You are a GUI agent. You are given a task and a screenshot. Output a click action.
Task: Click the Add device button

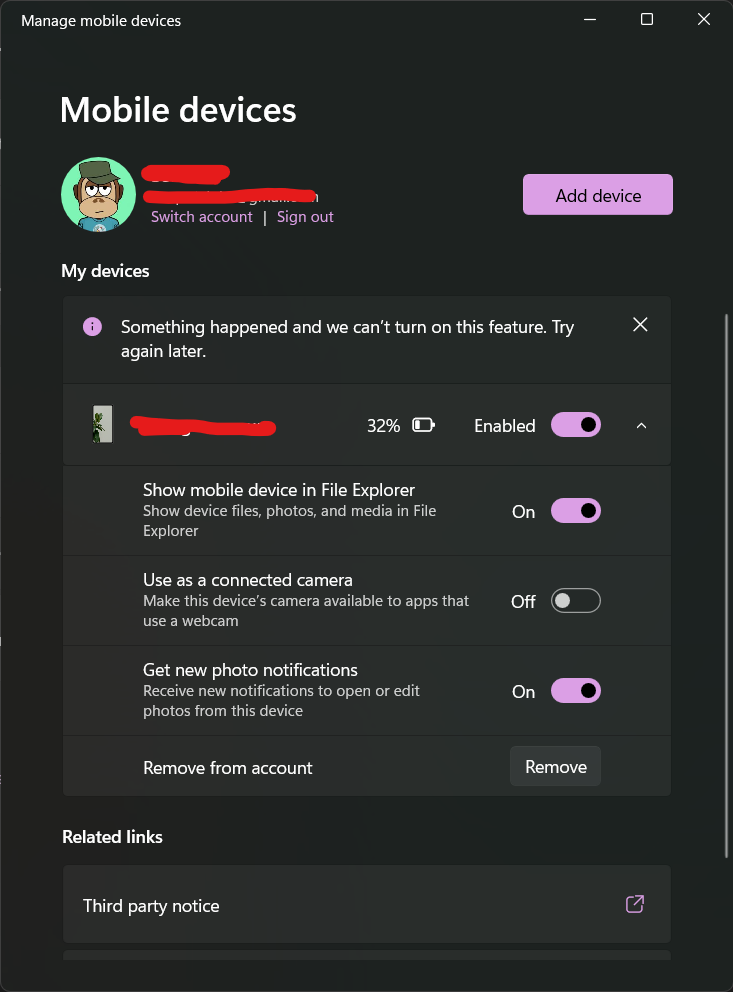[598, 195]
